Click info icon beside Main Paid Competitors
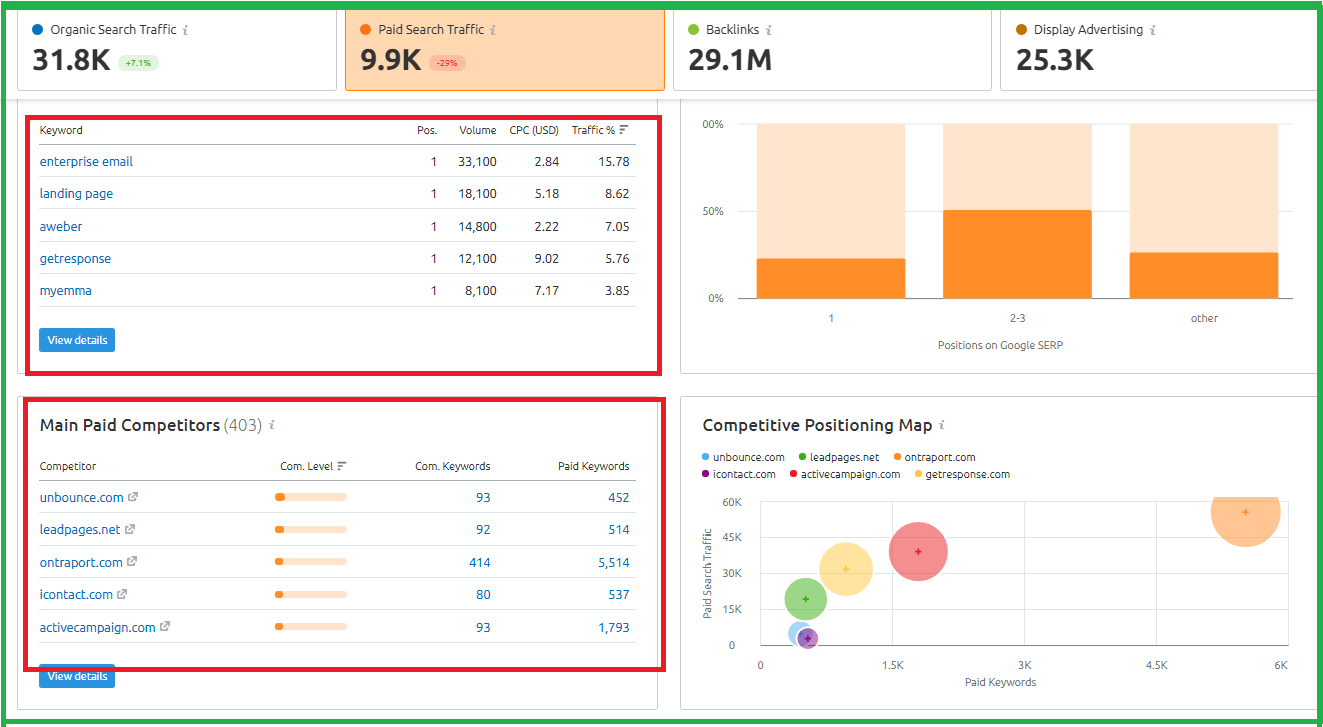 click(x=272, y=425)
